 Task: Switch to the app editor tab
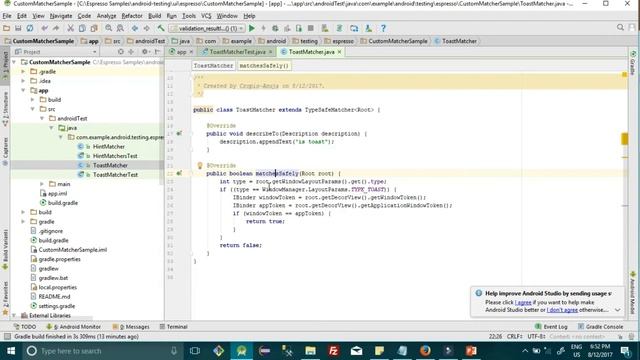[x=181, y=52]
